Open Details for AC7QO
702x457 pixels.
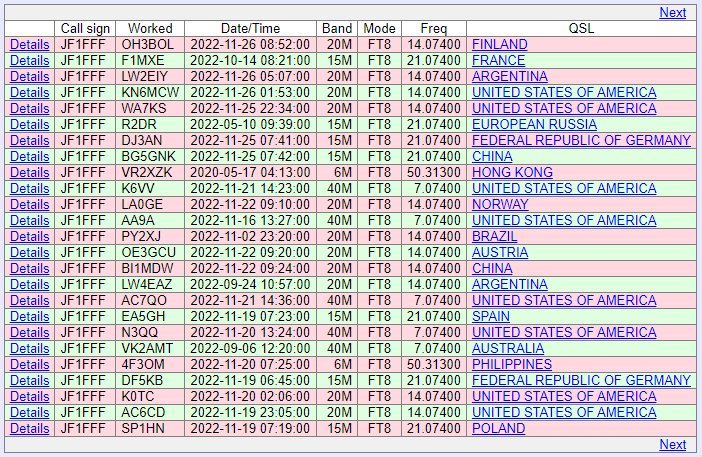[x=30, y=300]
